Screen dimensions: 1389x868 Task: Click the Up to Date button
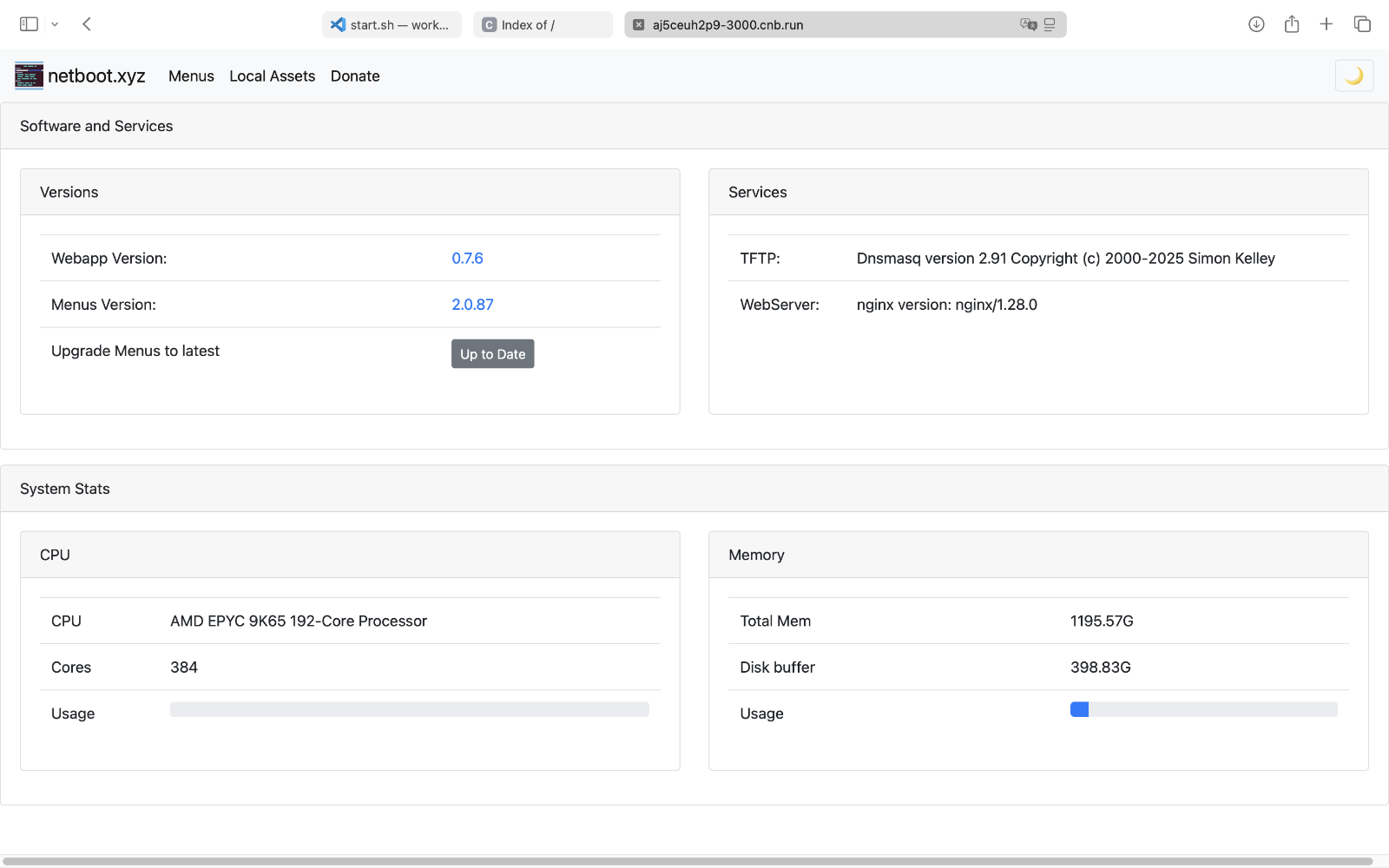[492, 354]
